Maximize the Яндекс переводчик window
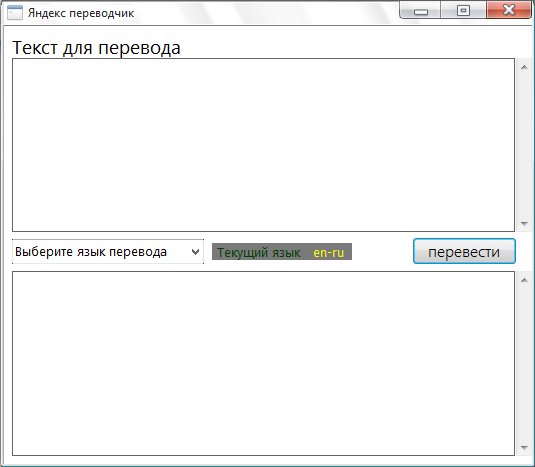This screenshot has height=467, width=535. point(463,10)
